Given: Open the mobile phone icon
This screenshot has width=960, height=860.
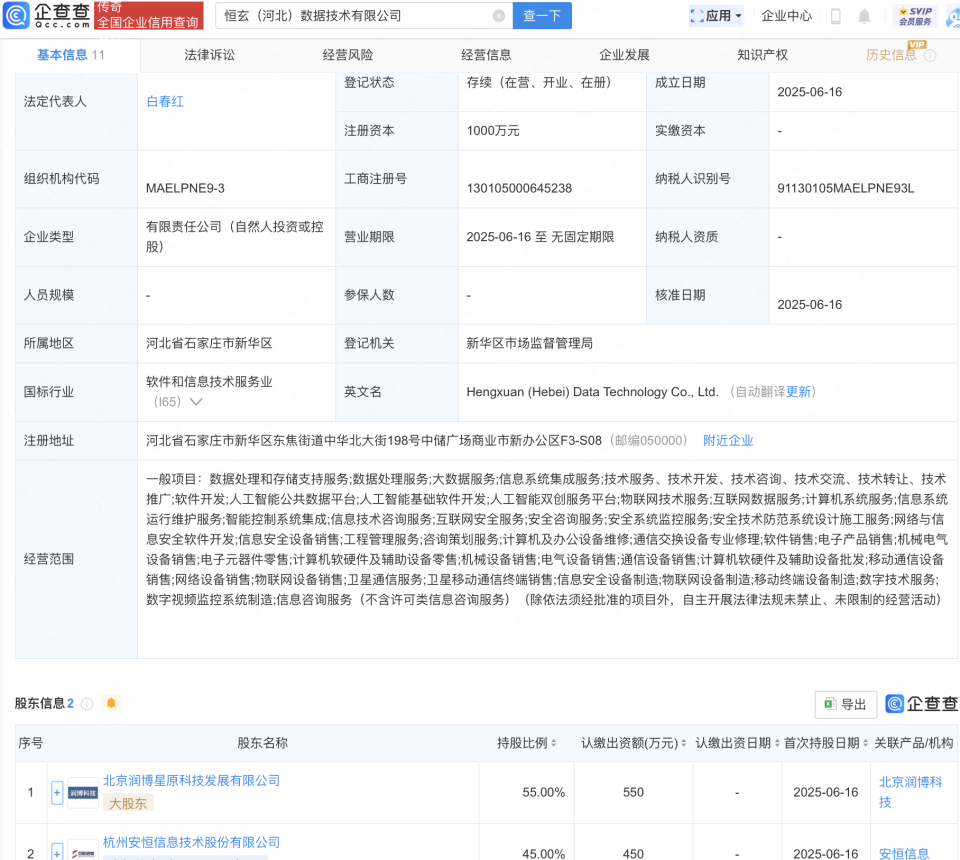Looking at the screenshot, I should coord(836,16).
